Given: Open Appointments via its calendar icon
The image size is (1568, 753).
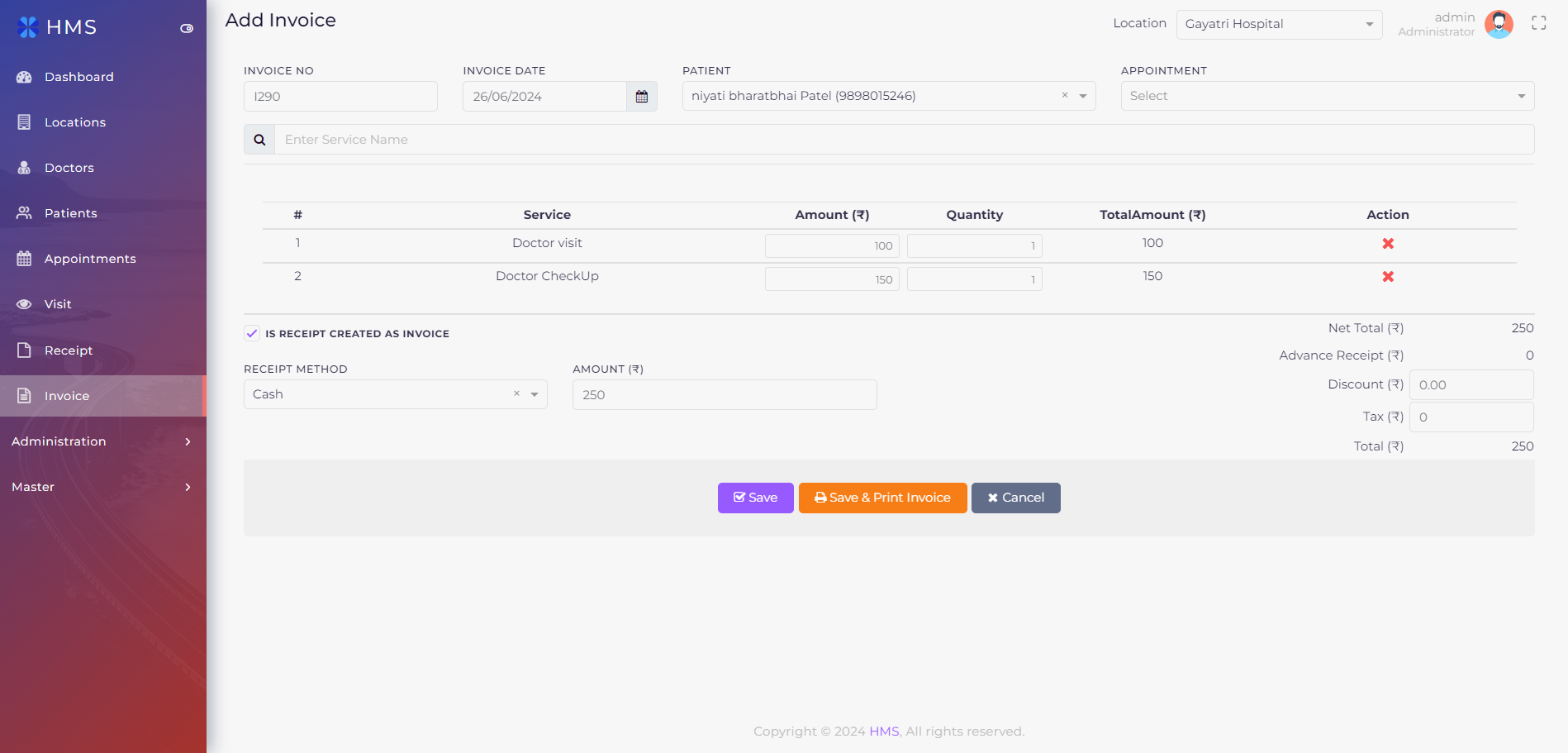Looking at the screenshot, I should [25, 259].
